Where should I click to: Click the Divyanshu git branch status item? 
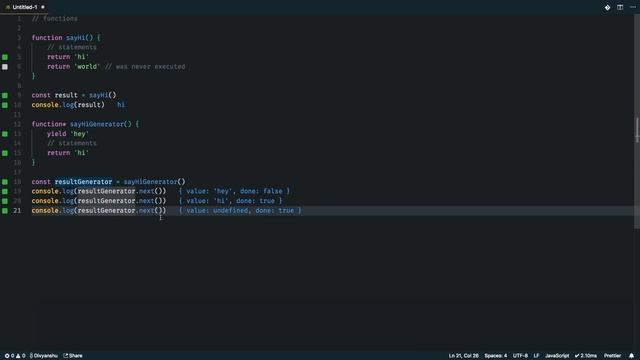pos(43,356)
